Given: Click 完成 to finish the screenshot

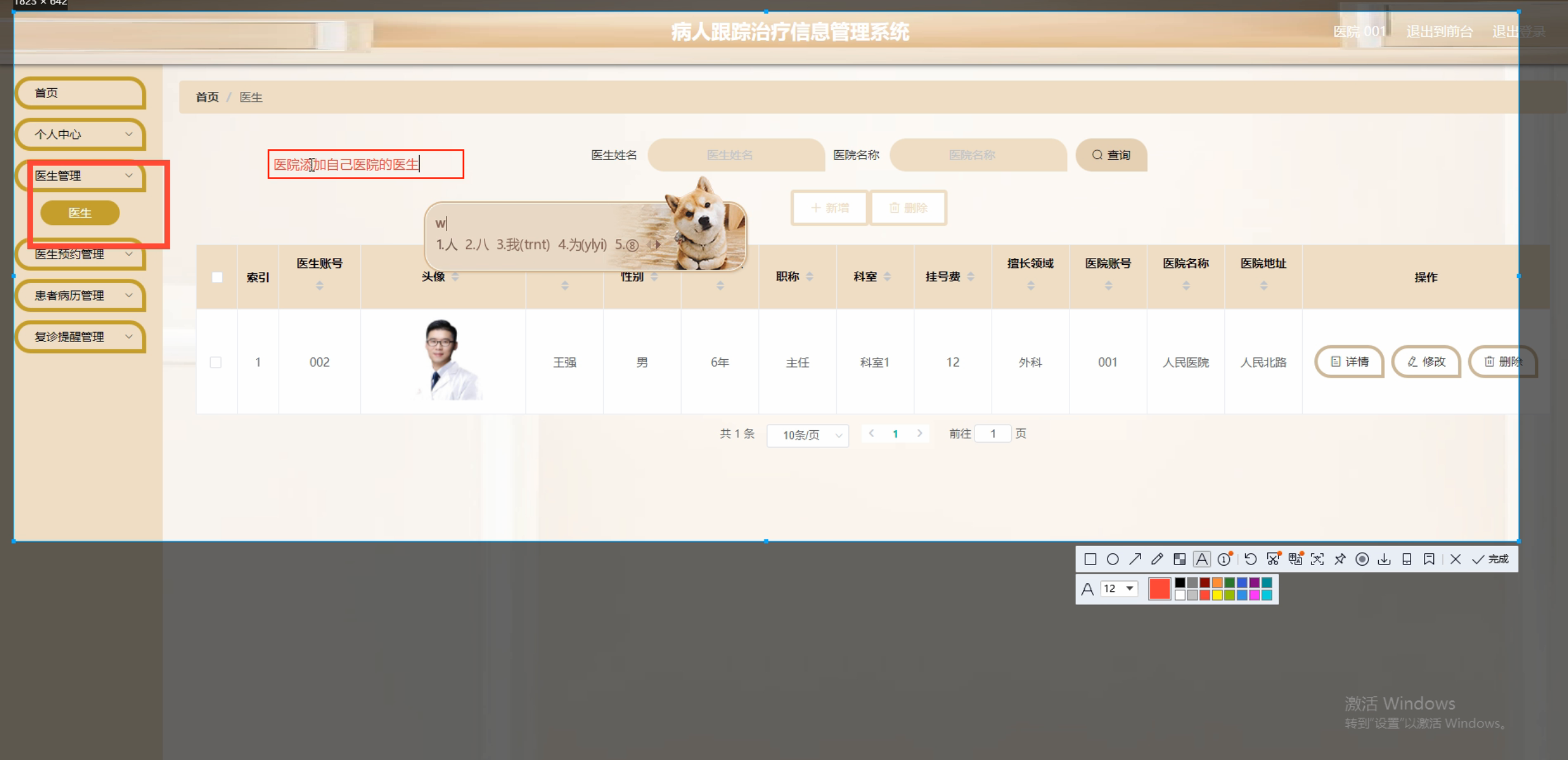Looking at the screenshot, I should (1491, 559).
